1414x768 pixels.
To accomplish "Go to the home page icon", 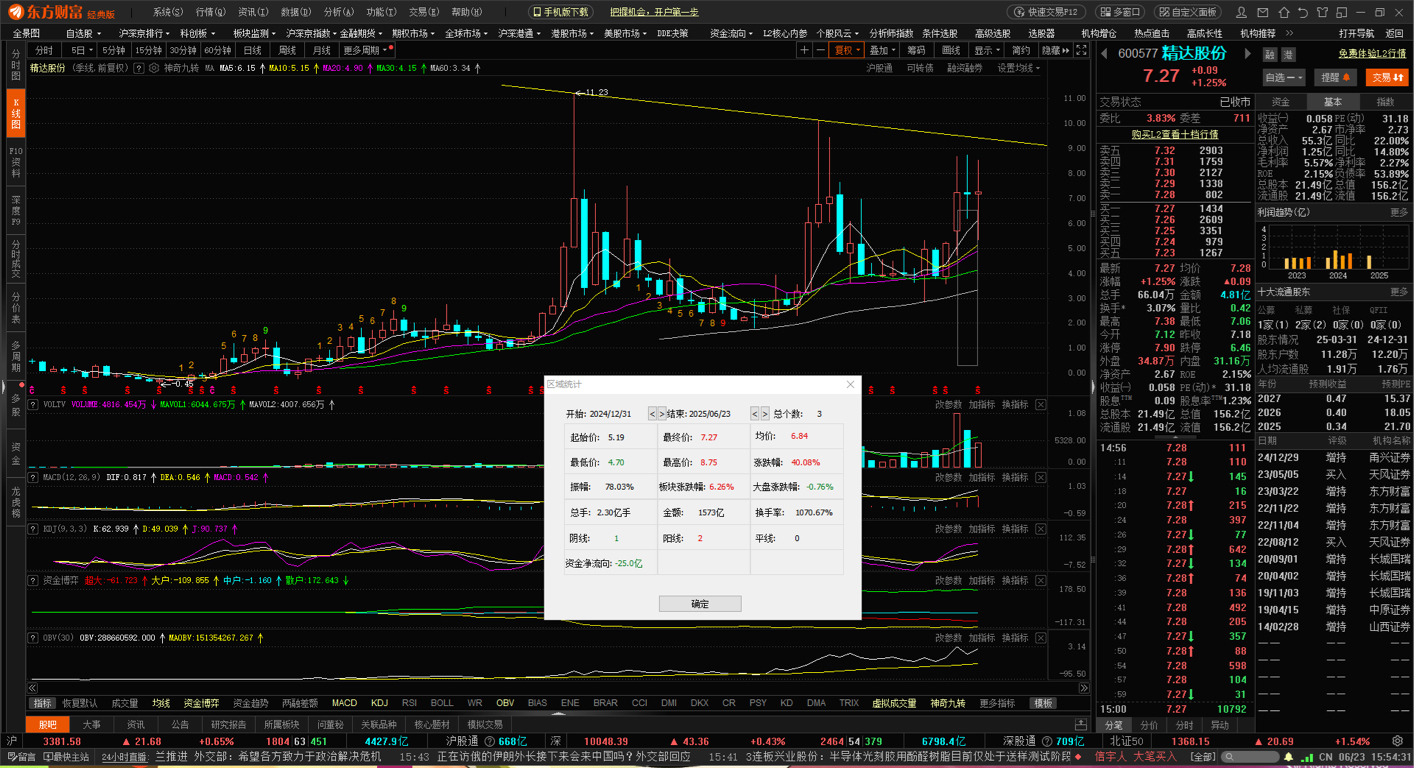I will (1284, 12).
